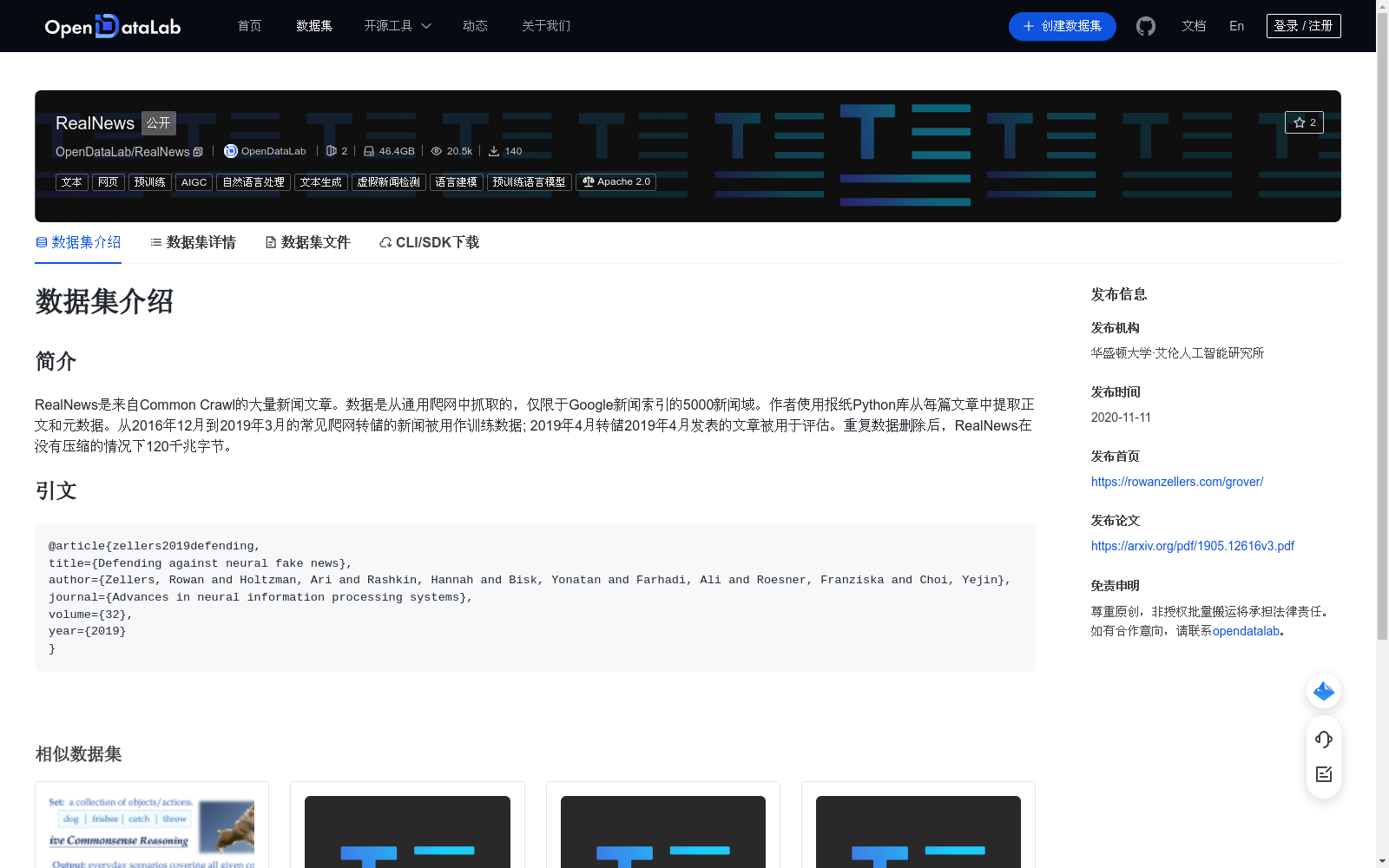Click the copy icon next to OpenDataLab/RealNews
Image resolution: width=1389 pixels, height=868 pixels.
click(198, 151)
